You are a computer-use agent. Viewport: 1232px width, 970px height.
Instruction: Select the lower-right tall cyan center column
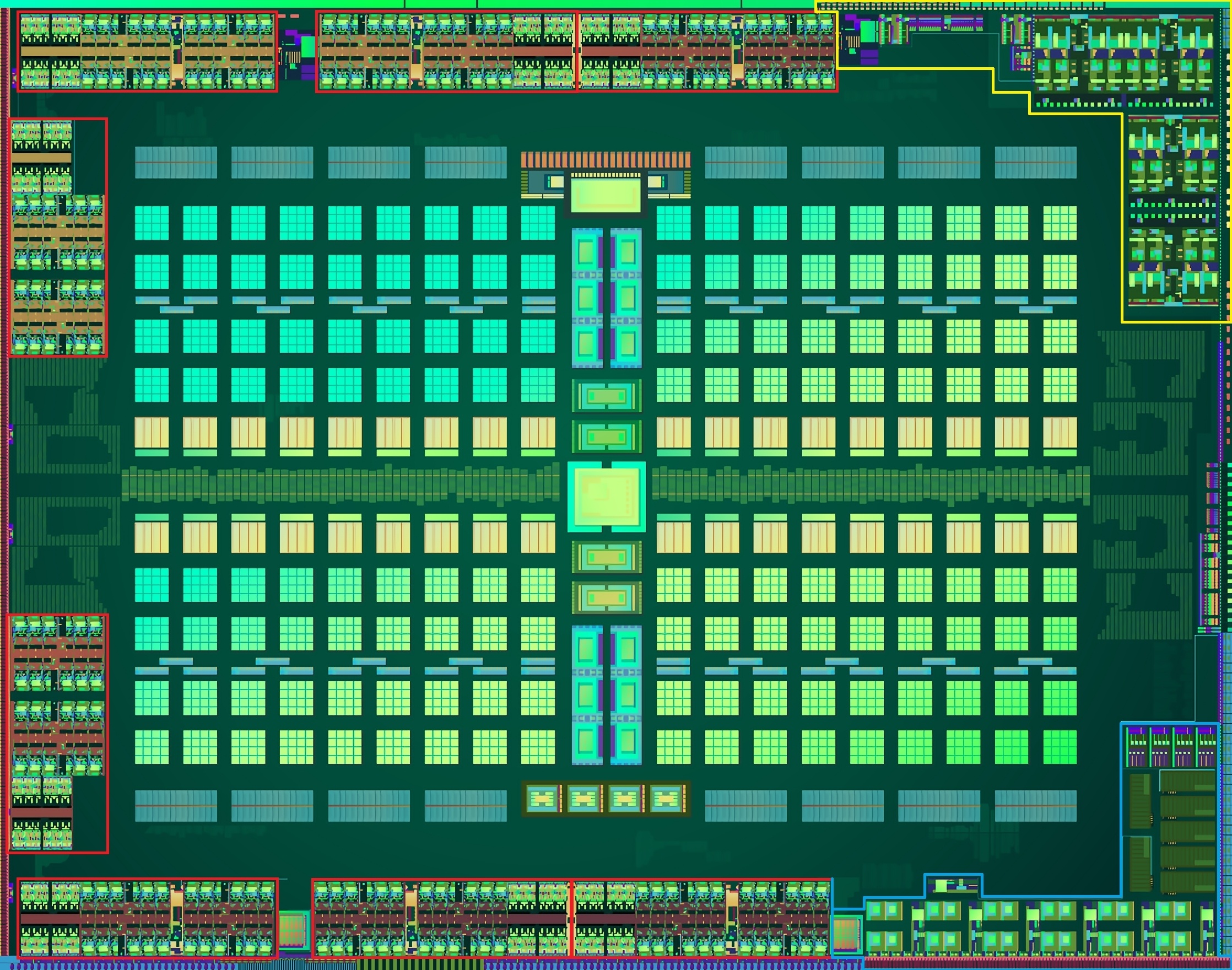point(626,695)
